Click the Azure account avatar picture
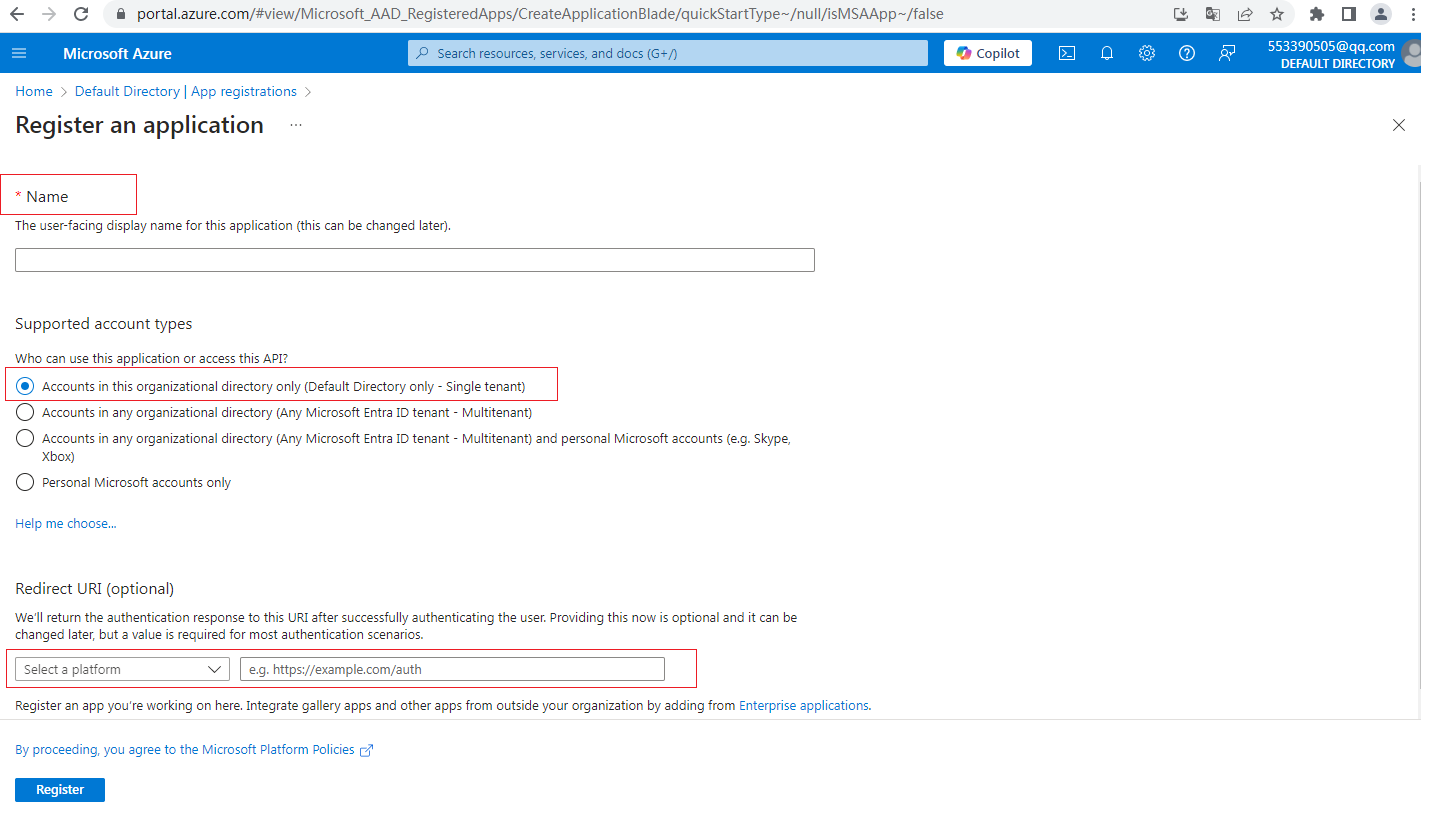The image size is (1446, 817). point(1413,53)
